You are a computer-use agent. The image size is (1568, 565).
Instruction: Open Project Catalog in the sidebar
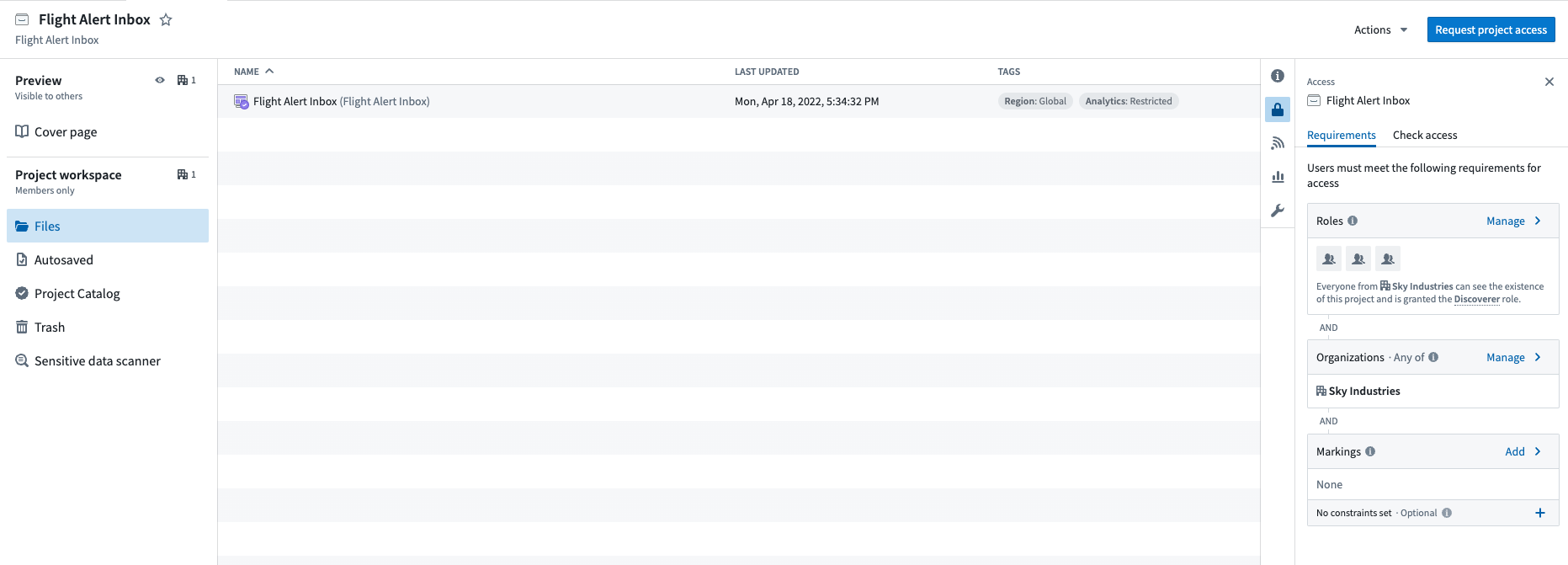pyautogui.click(x=108, y=293)
